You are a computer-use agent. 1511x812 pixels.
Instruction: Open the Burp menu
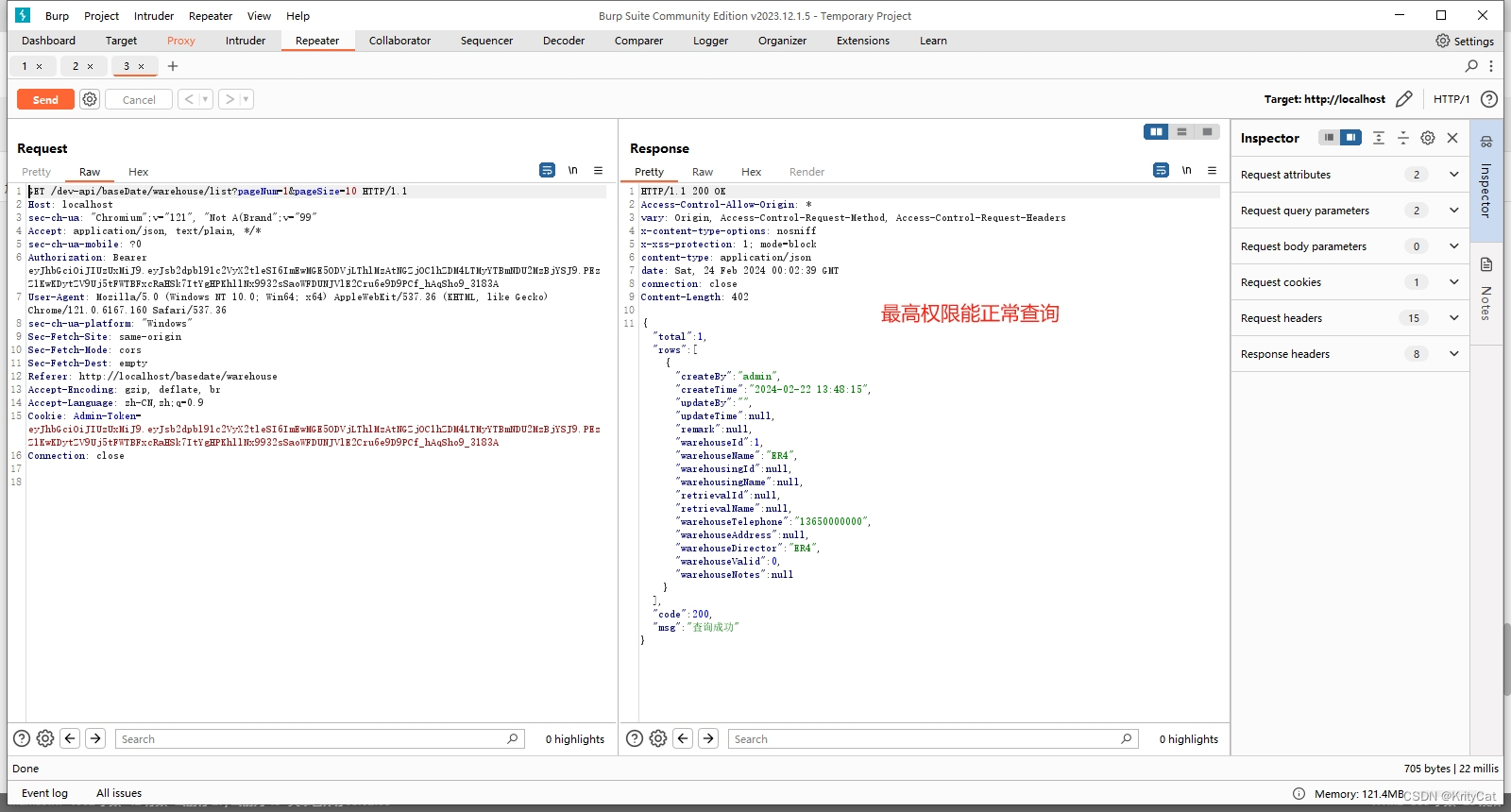coord(57,16)
